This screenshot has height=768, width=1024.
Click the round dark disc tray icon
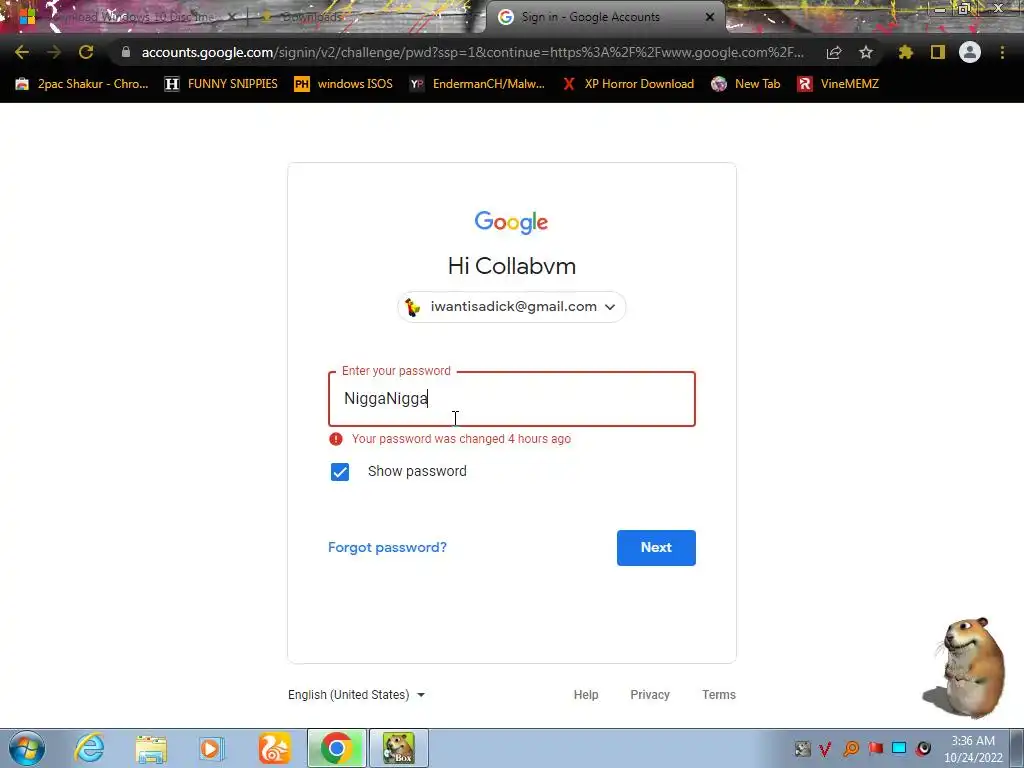pos(923,748)
